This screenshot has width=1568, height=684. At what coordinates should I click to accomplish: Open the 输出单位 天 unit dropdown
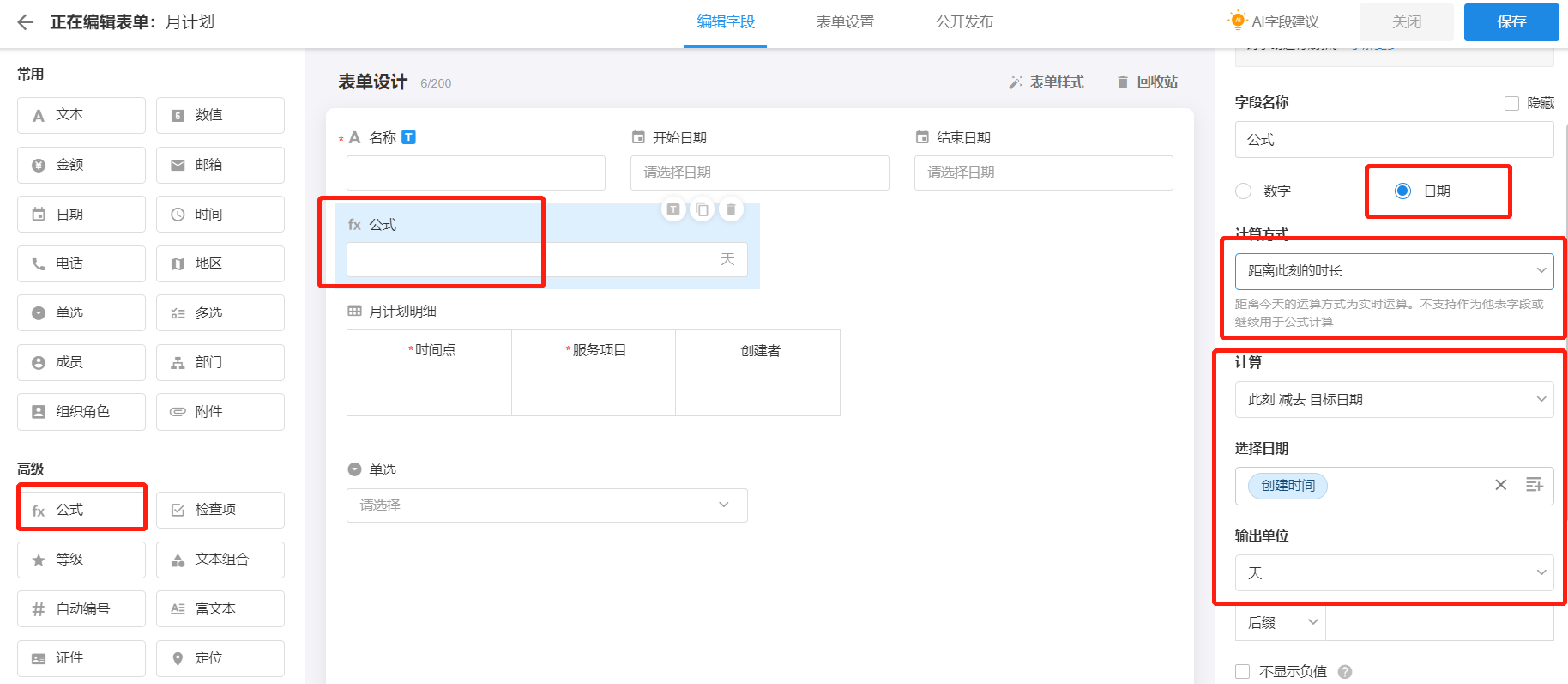click(1394, 573)
